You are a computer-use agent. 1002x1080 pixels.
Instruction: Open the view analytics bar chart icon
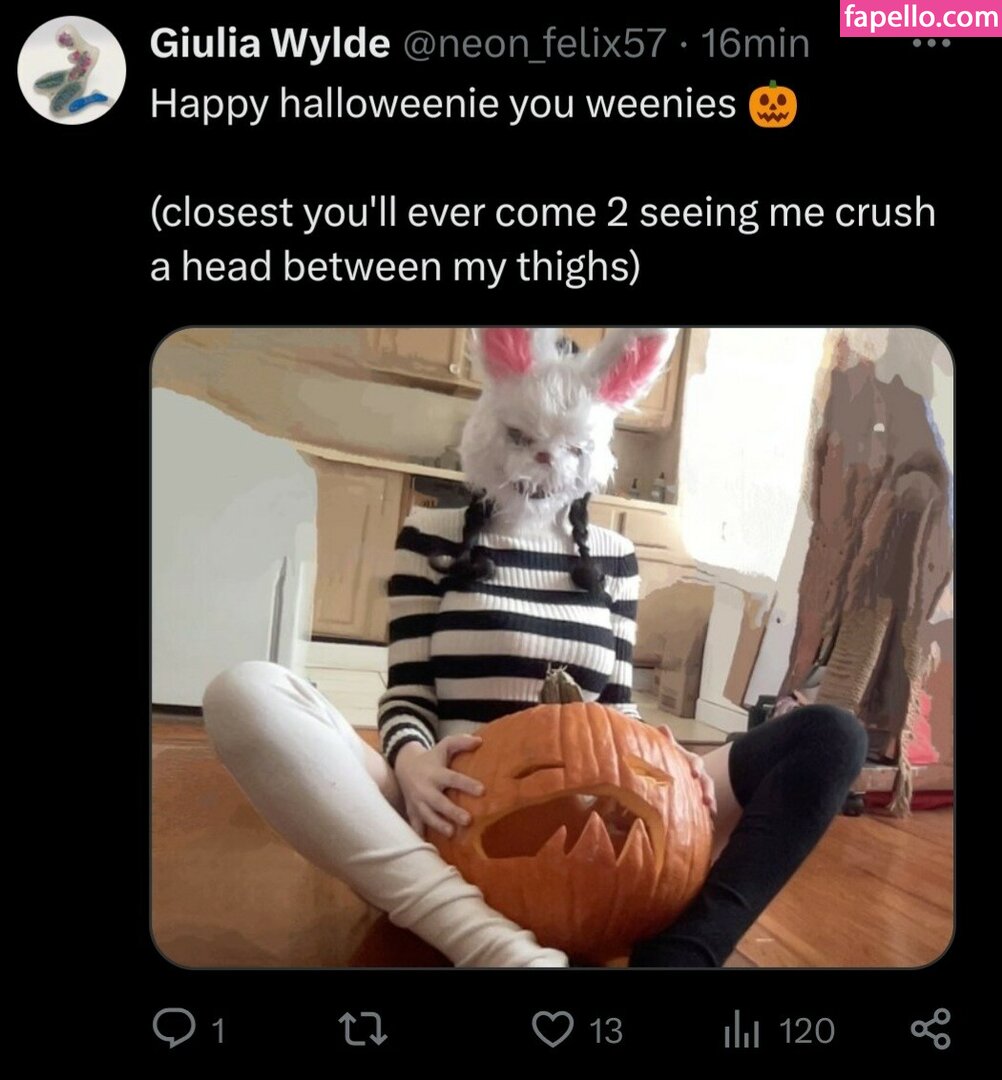[x=741, y=1030]
